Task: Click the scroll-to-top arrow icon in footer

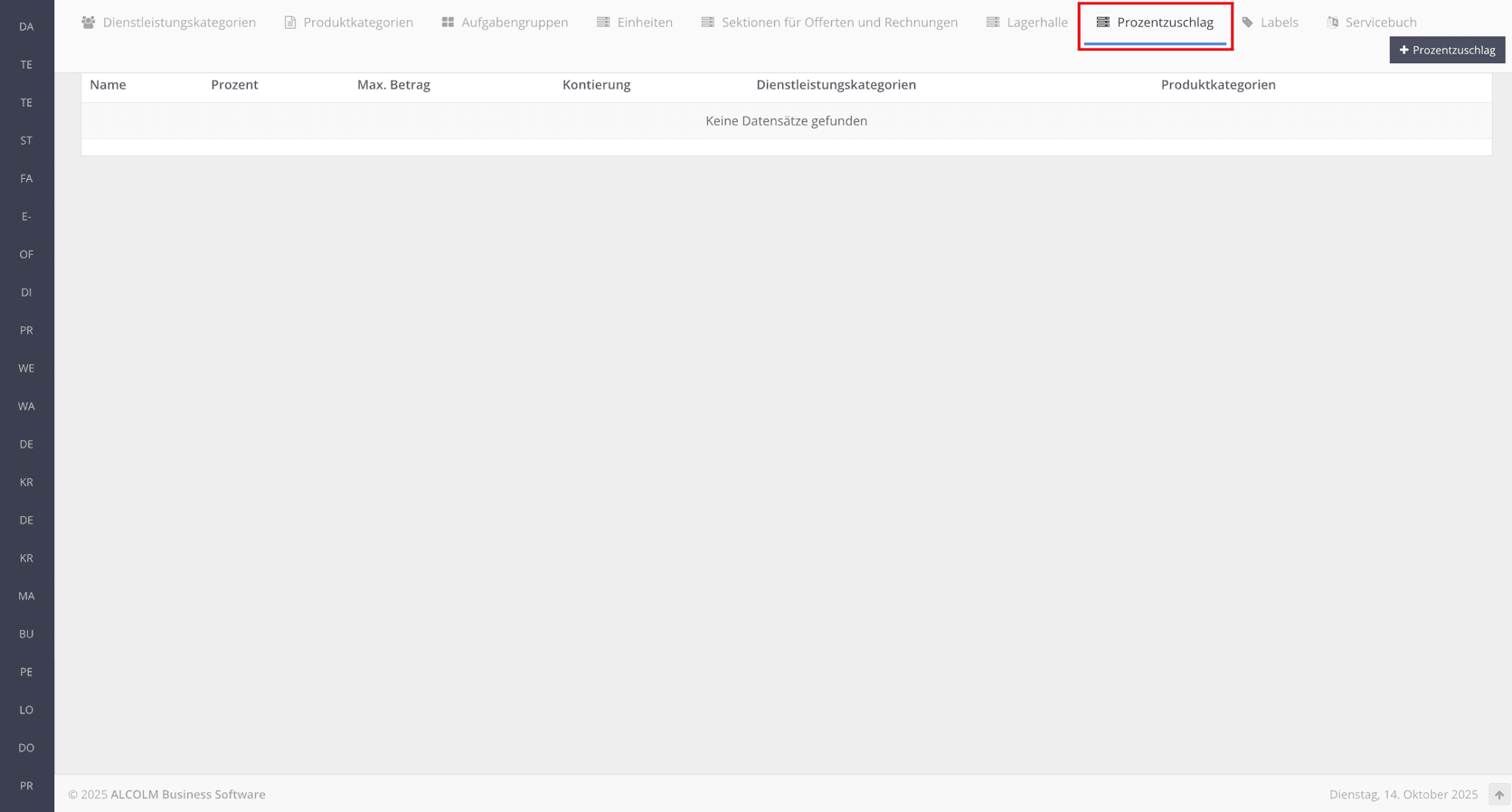Action: pyautogui.click(x=1499, y=795)
